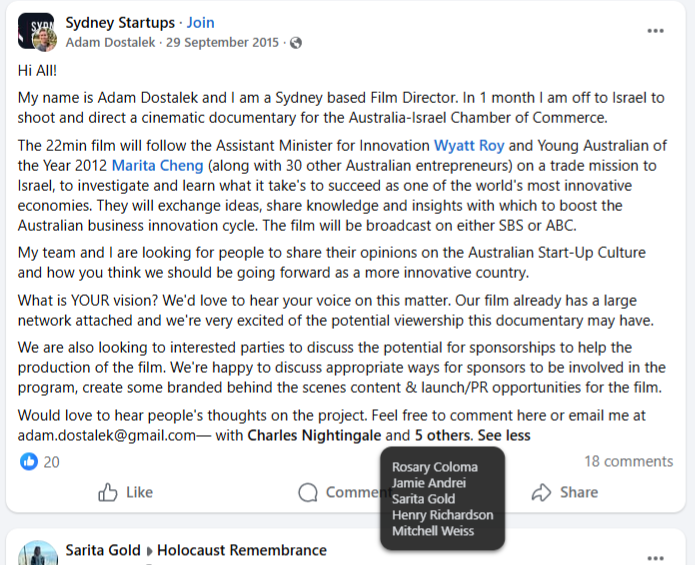Open the 18 comments list
695x565 pixels.
pos(629,461)
